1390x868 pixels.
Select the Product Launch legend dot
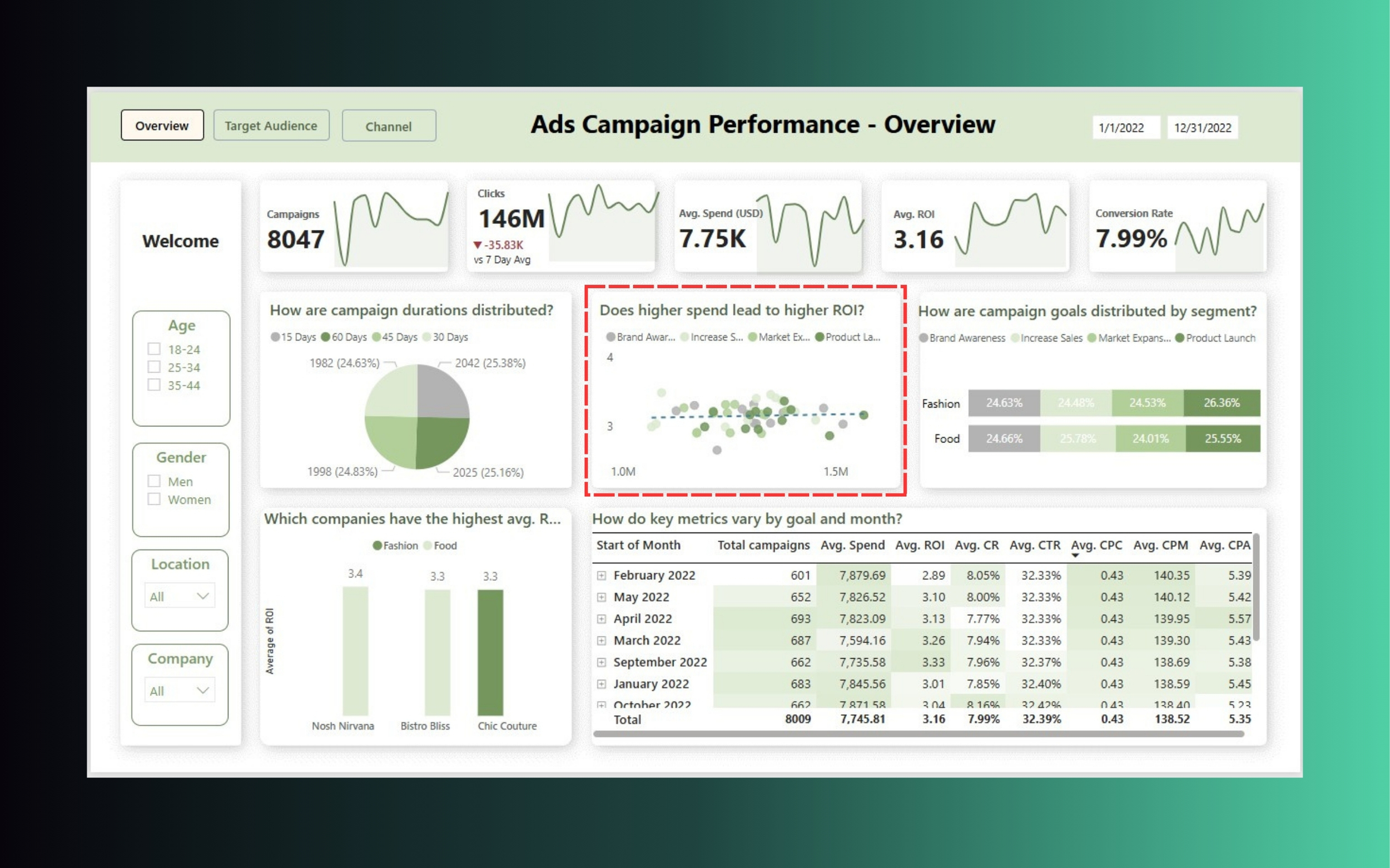tap(1180, 338)
